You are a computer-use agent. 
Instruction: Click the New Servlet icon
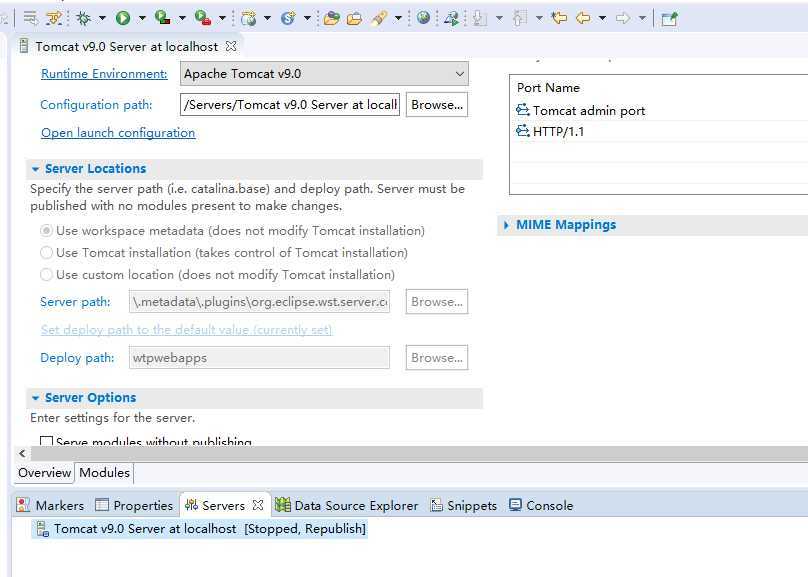[288, 19]
